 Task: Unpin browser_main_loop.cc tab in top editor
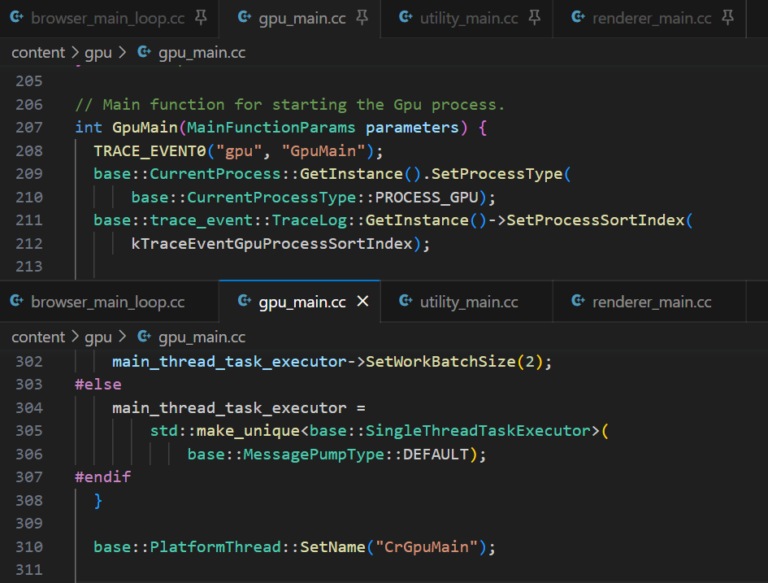(200, 17)
